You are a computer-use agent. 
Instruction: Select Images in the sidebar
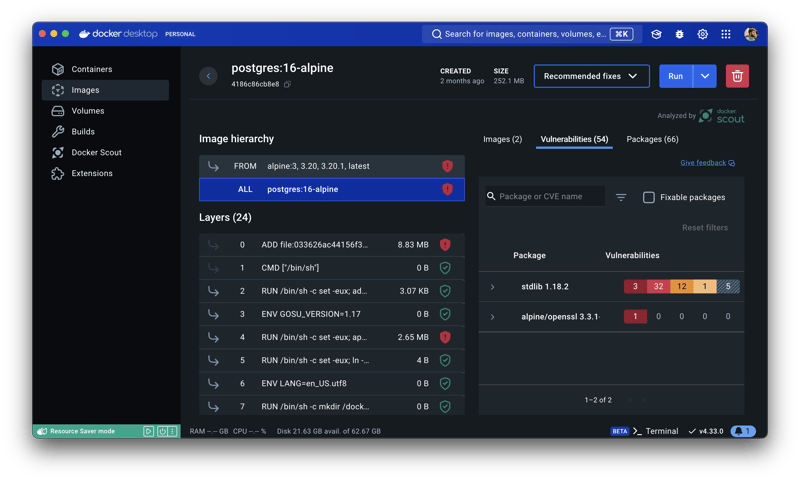coord(105,90)
